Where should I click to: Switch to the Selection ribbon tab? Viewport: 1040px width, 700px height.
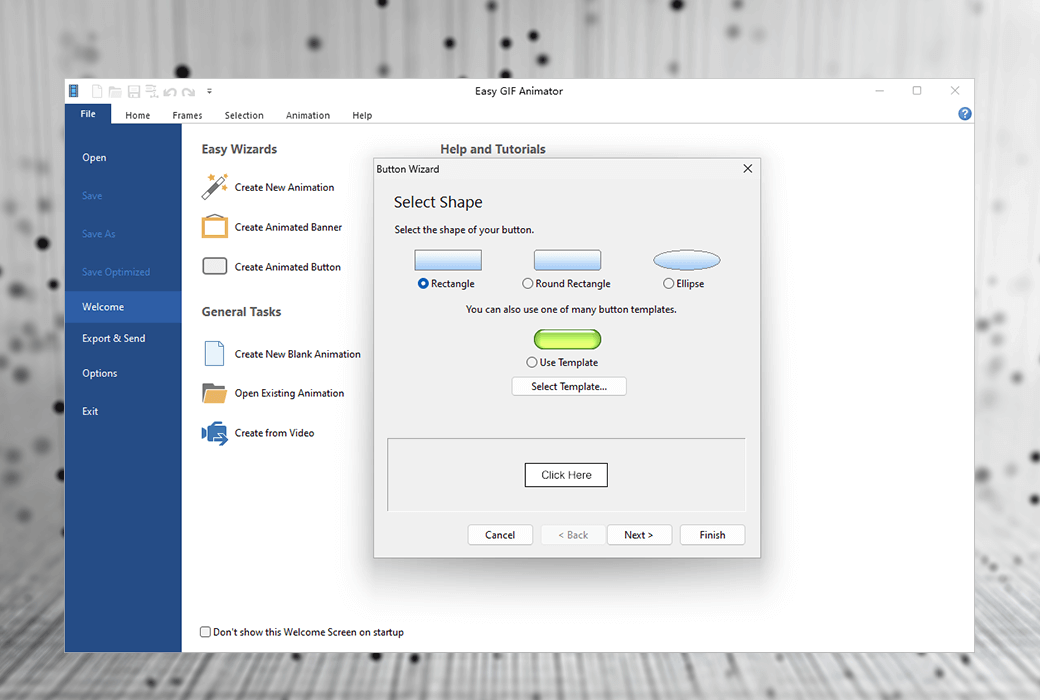click(244, 115)
